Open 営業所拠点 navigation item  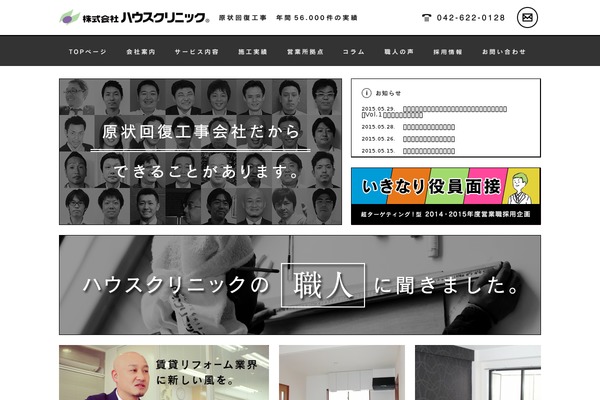305,52
